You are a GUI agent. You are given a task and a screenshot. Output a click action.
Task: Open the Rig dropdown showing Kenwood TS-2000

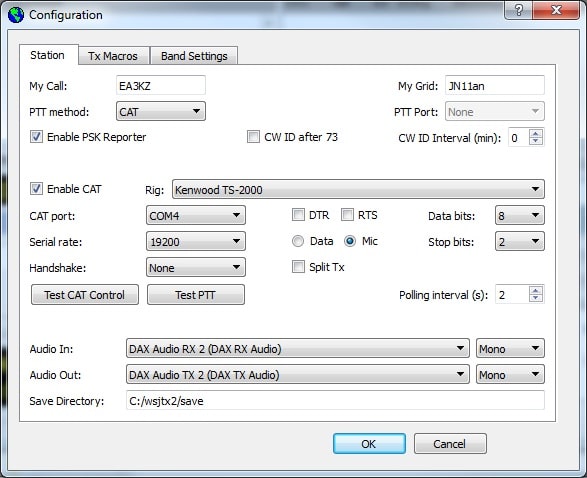(358, 189)
